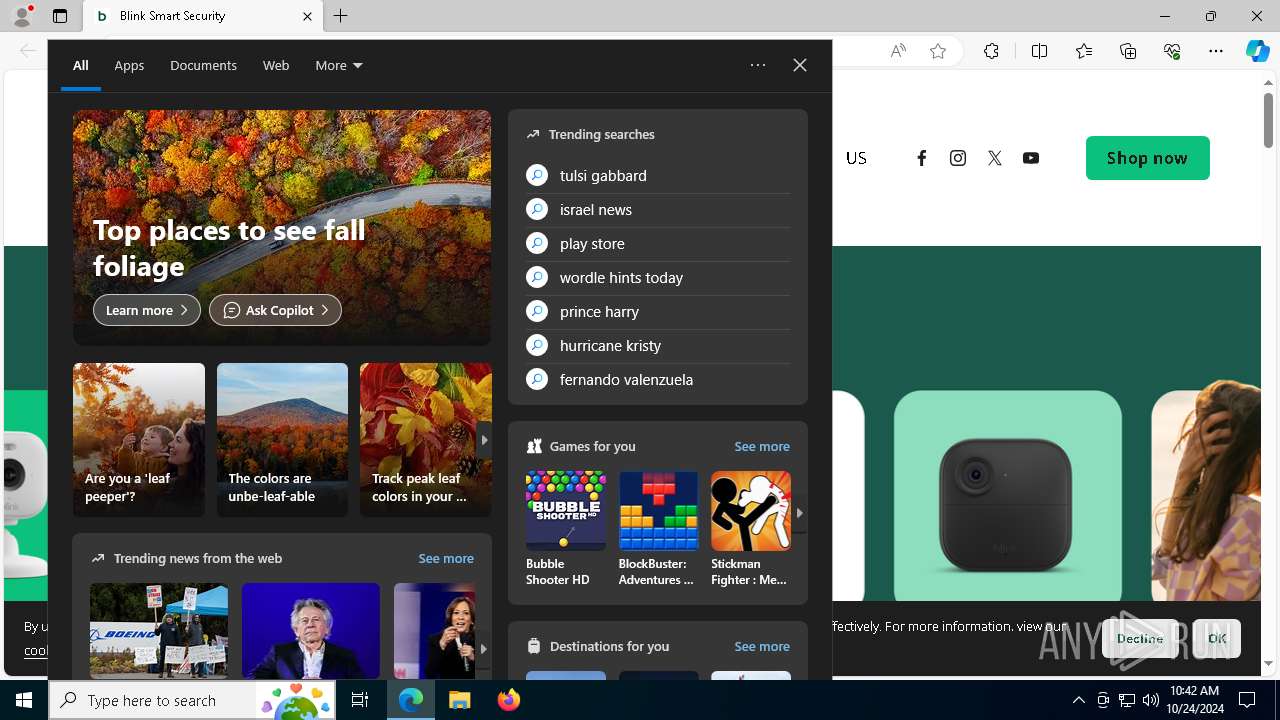Open search panel options ellipsis
The height and width of the screenshot is (720, 1280).
pos(758,65)
